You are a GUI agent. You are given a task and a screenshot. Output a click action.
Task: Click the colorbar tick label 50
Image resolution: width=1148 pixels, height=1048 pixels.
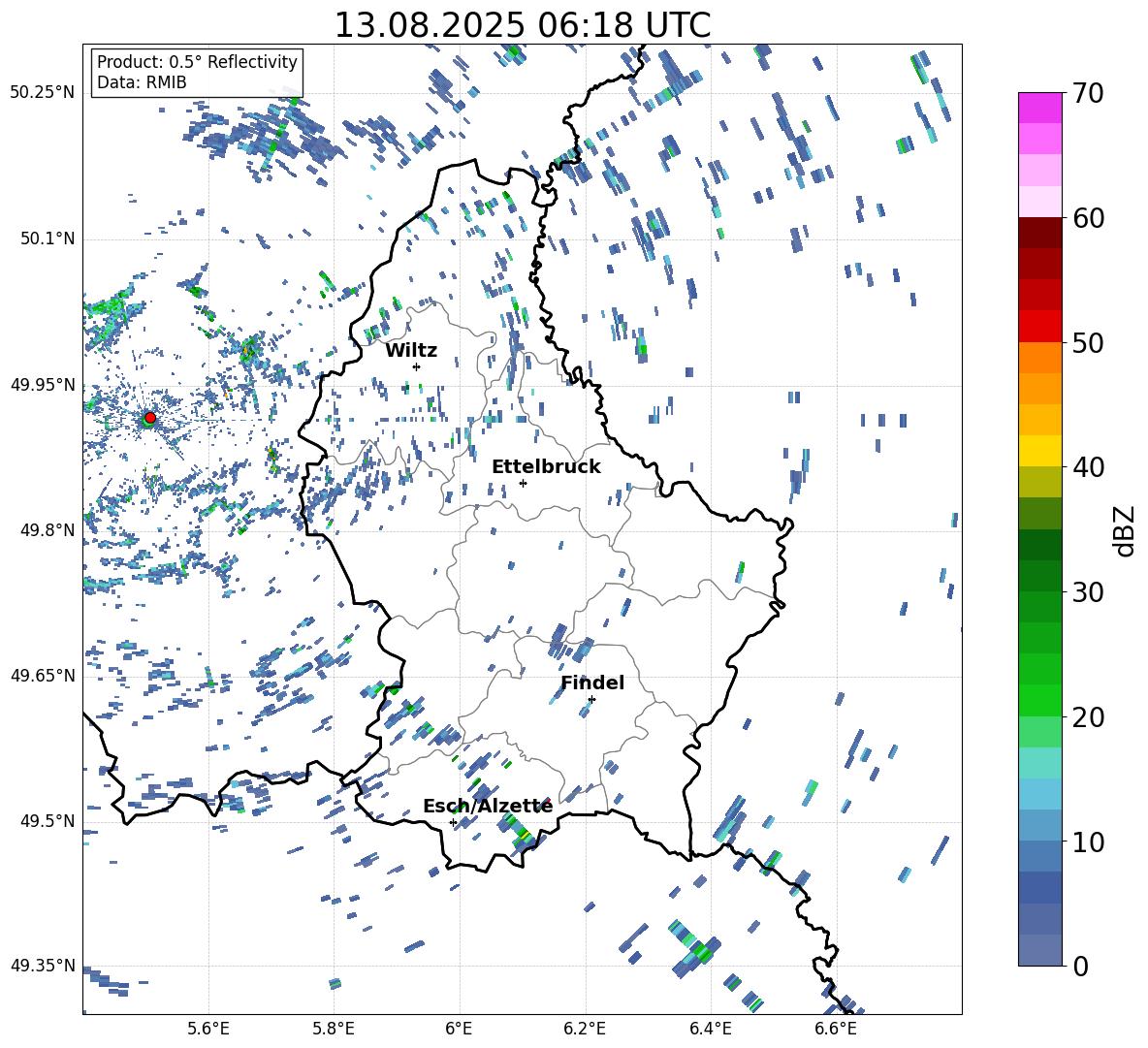[1088, 342]
